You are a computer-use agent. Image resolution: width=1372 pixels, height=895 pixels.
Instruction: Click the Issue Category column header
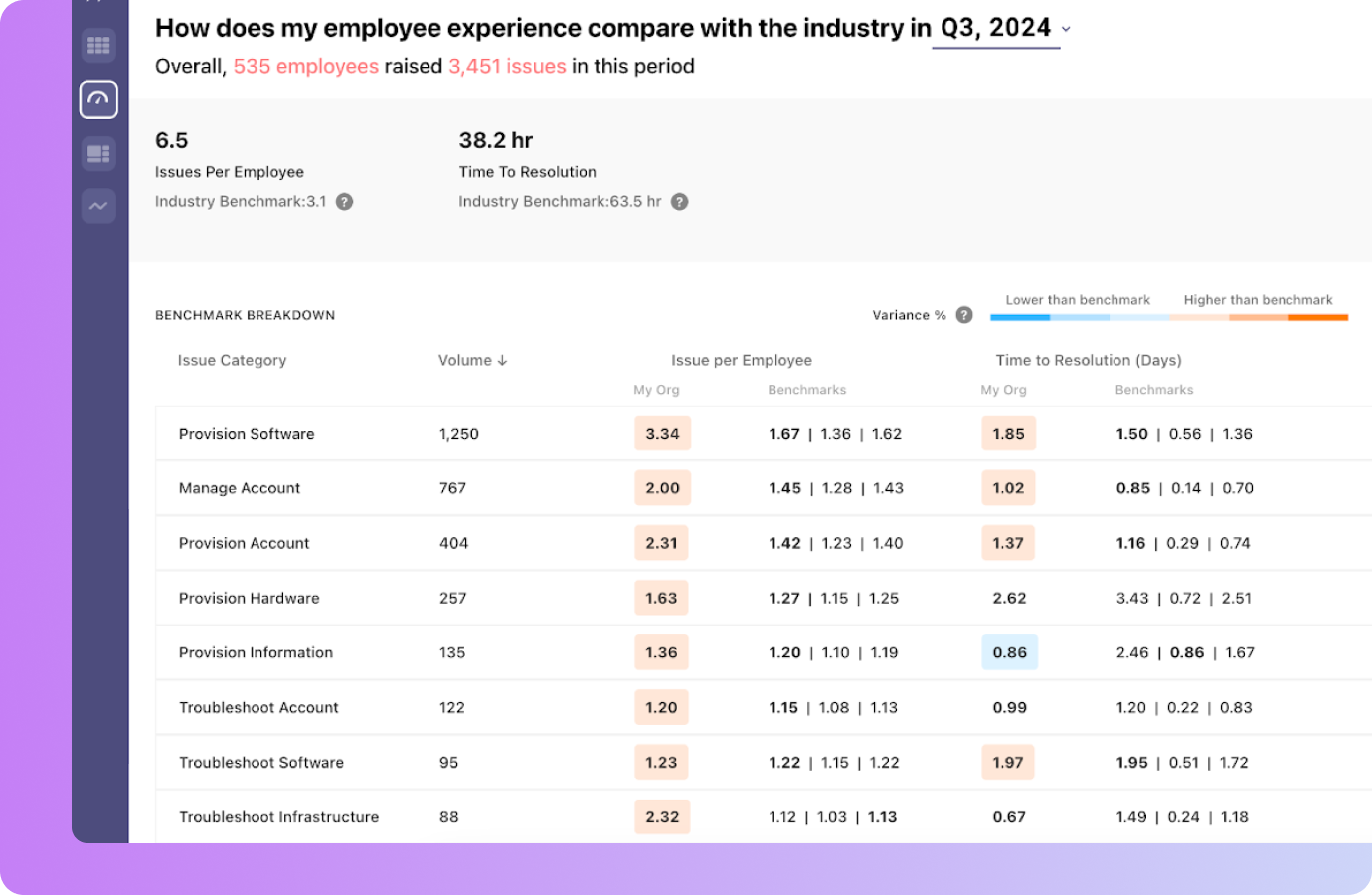232,361
